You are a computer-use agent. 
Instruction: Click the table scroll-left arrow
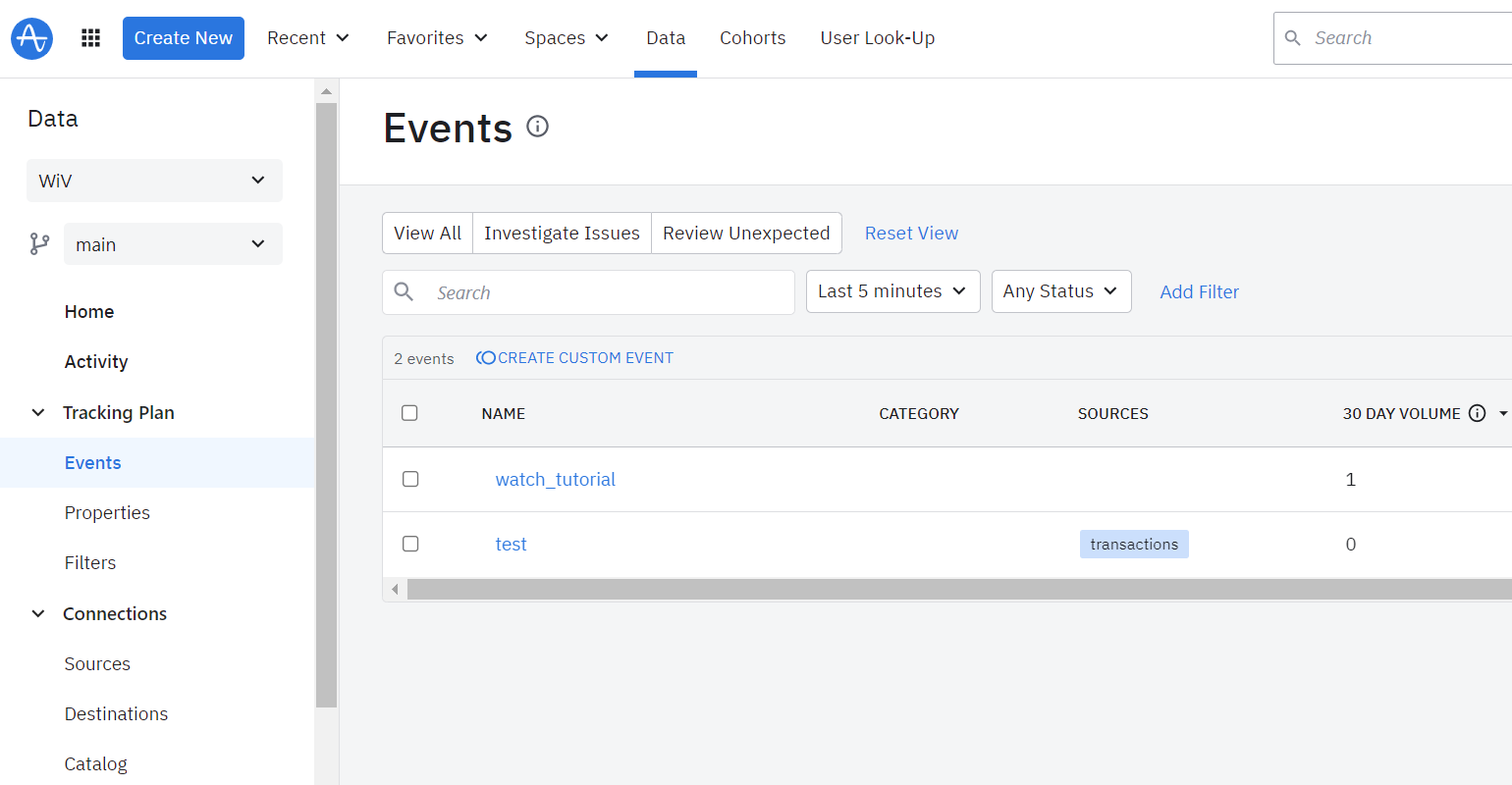click(395, 590)
